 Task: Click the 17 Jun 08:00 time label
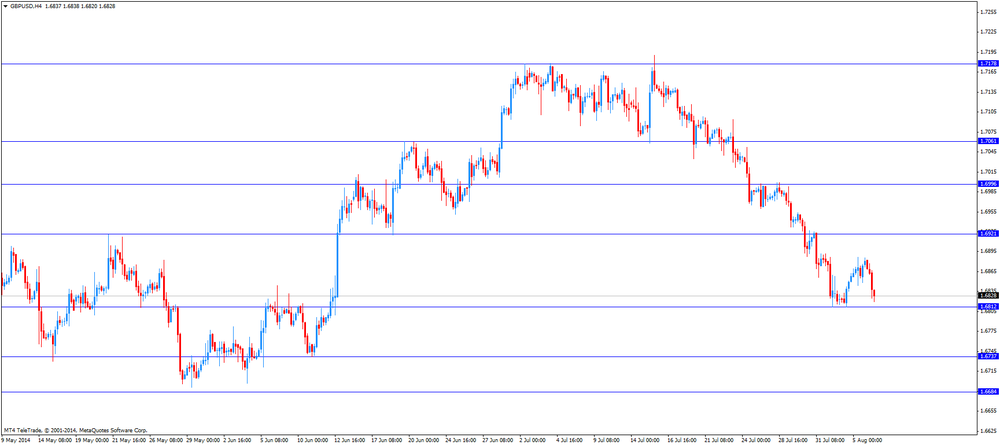click(x=386, y=440)
